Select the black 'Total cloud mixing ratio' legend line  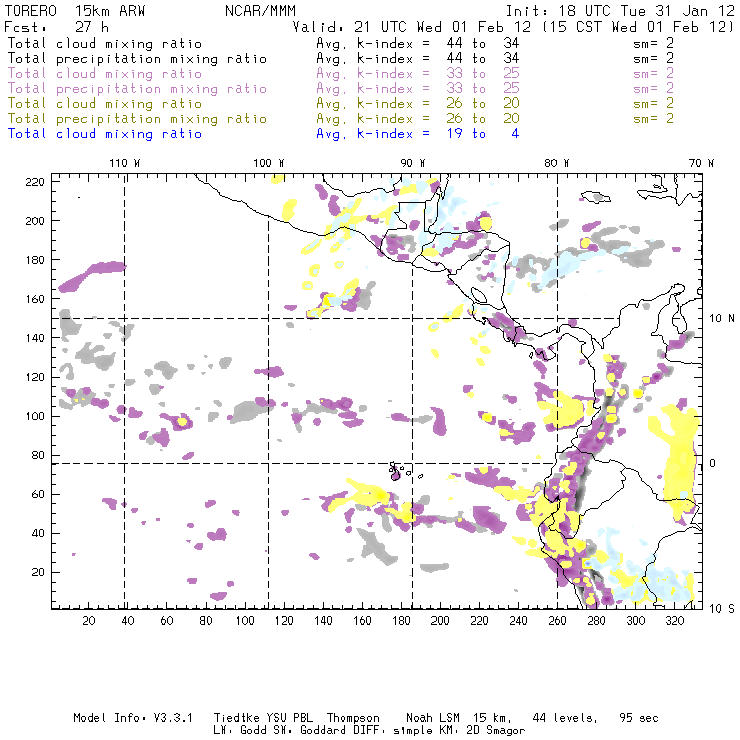pyautogui.click(x=105, y=43)
